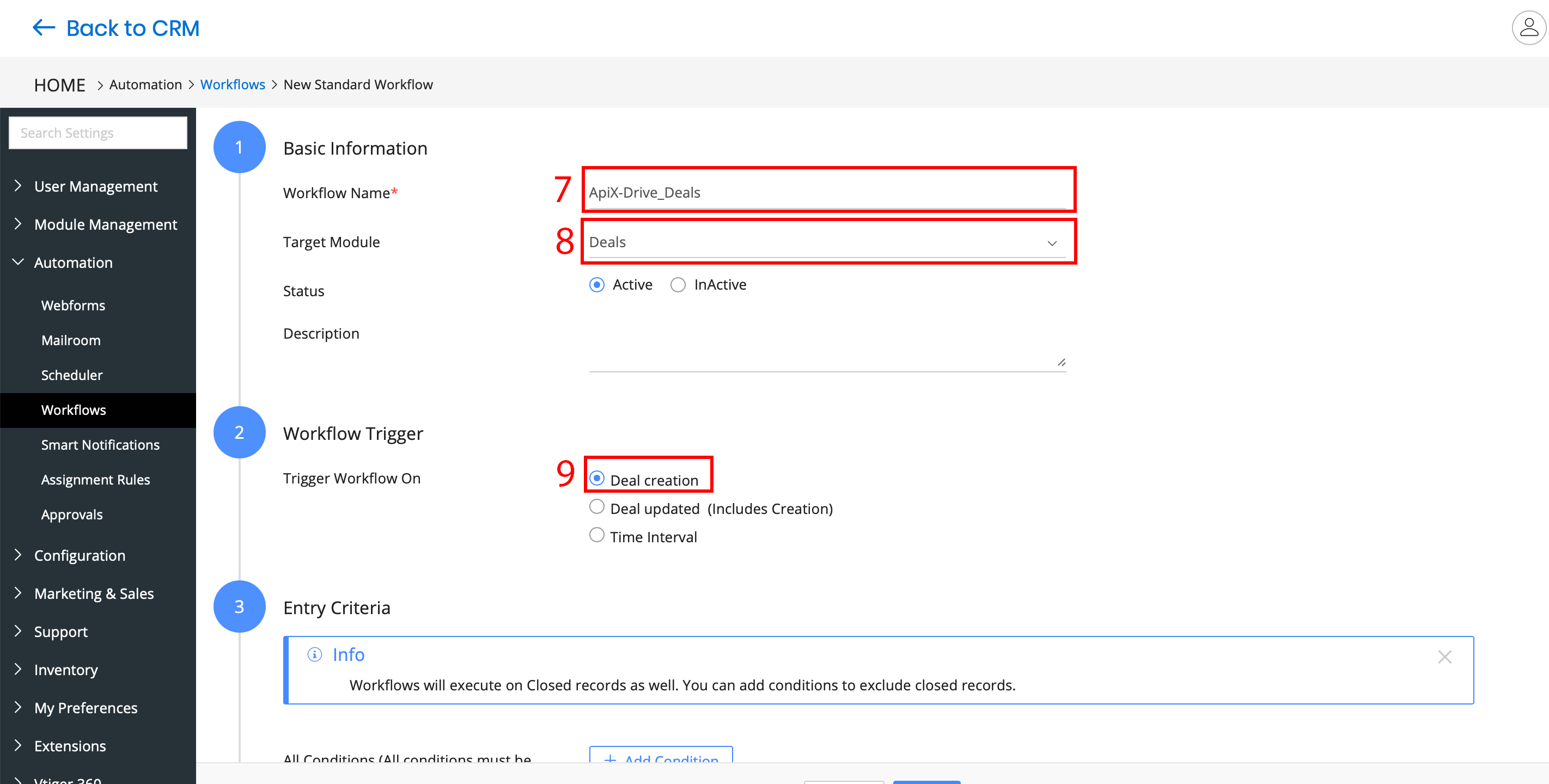Click the Workflows icon in sidebar

pos(74,410)
